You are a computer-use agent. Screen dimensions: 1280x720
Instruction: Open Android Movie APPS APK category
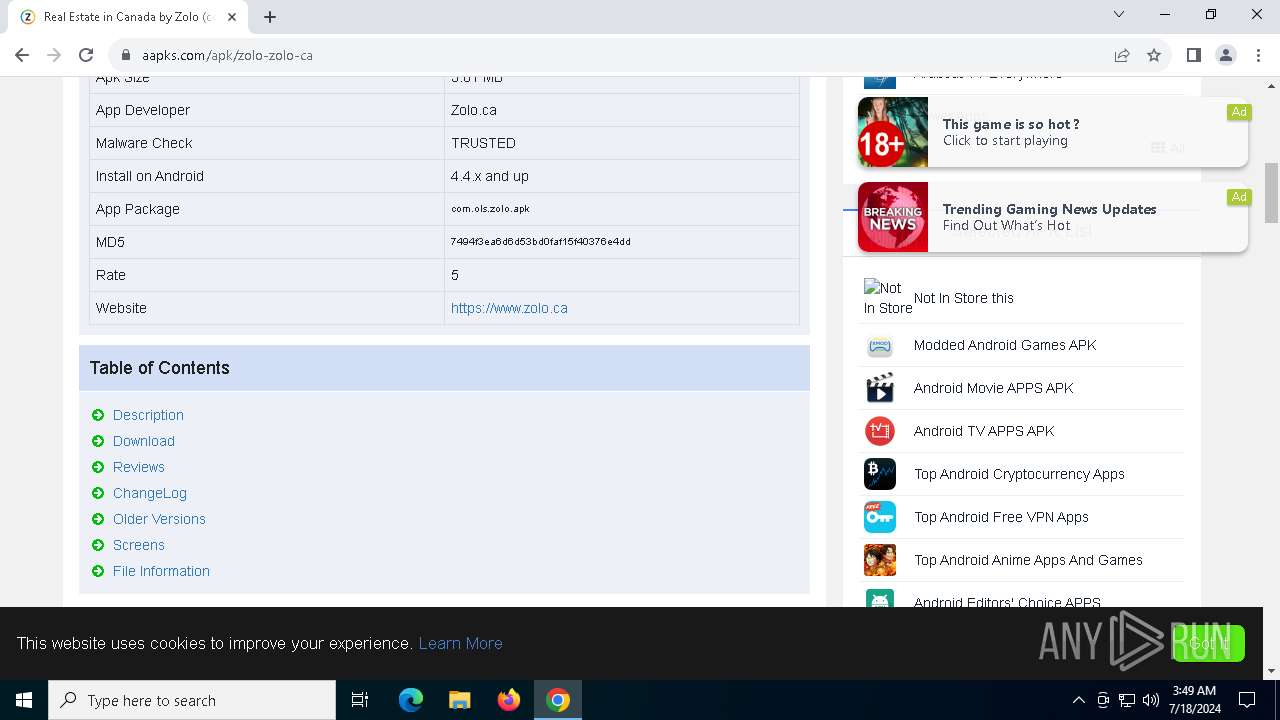[x=993, y=388]
